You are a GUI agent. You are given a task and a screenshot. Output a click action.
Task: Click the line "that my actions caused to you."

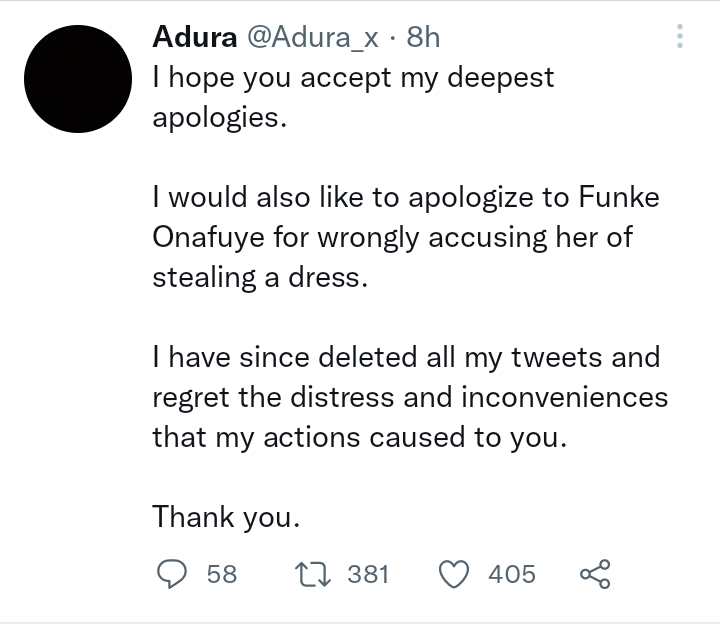pos(359,437)
